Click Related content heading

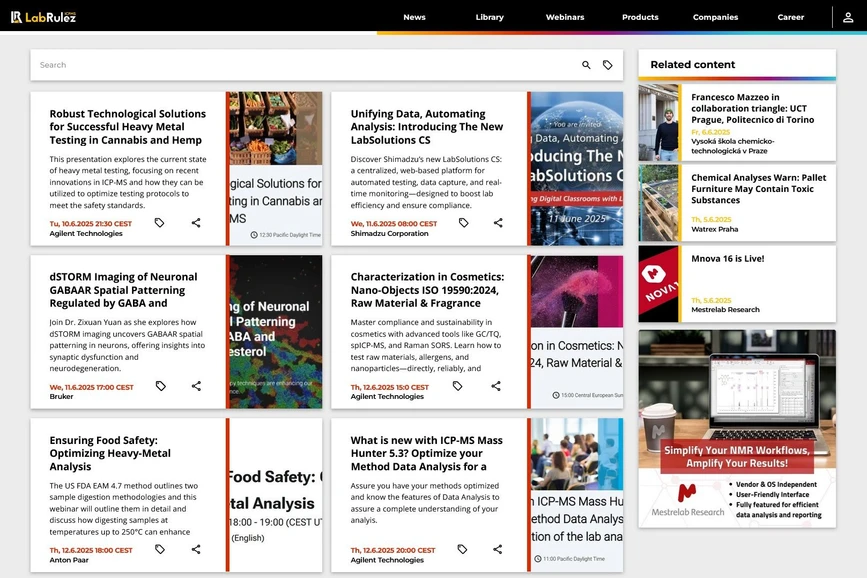[x=692, y=64]
